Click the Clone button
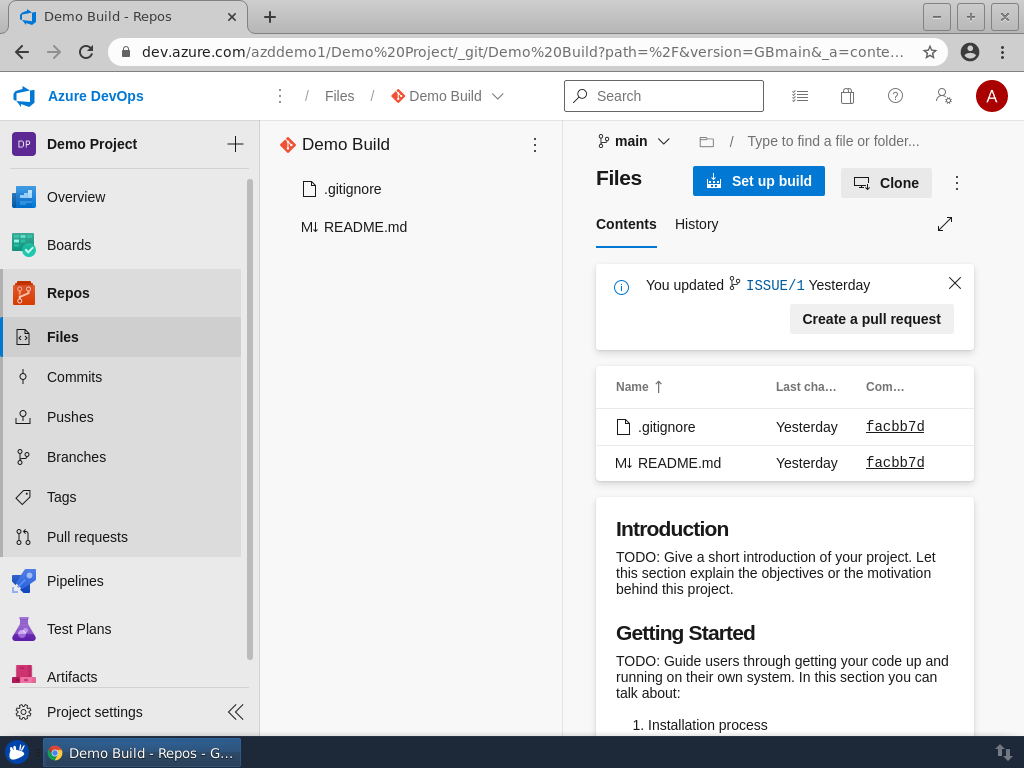 click(886, 183)
